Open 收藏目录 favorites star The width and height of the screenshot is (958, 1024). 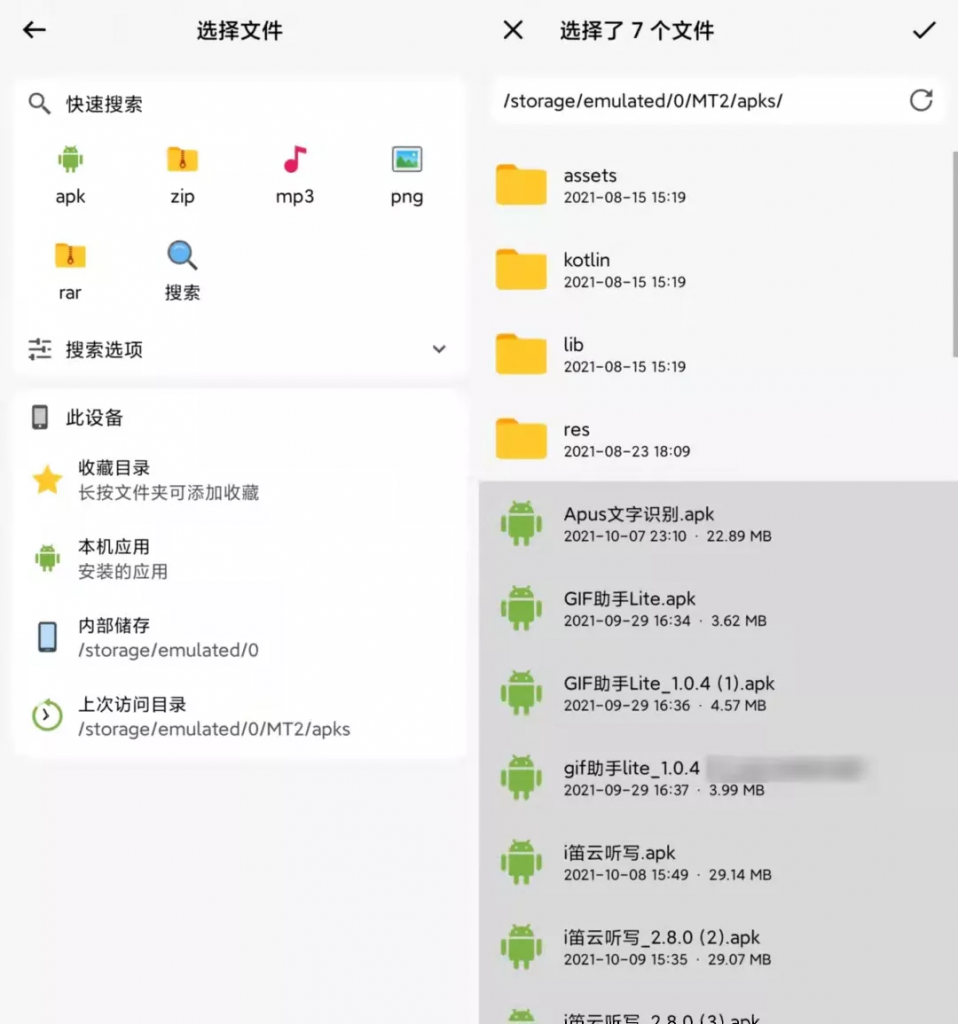point(48,479)
